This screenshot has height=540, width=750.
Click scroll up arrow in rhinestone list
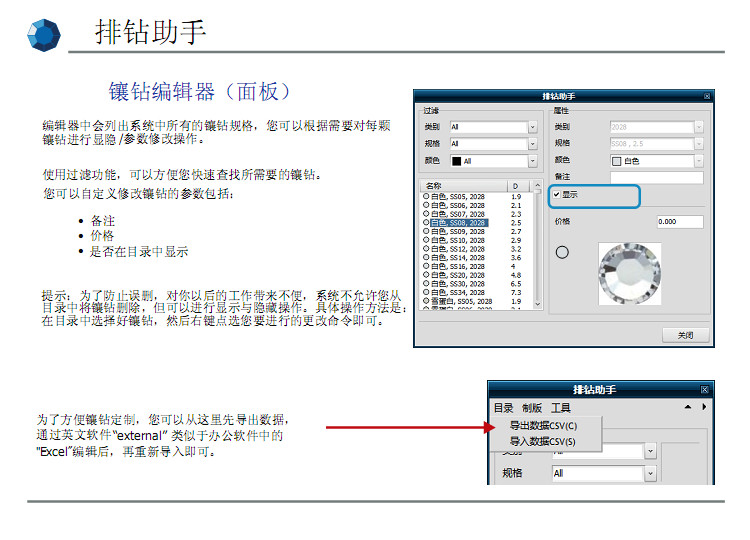tap(539, 186)
